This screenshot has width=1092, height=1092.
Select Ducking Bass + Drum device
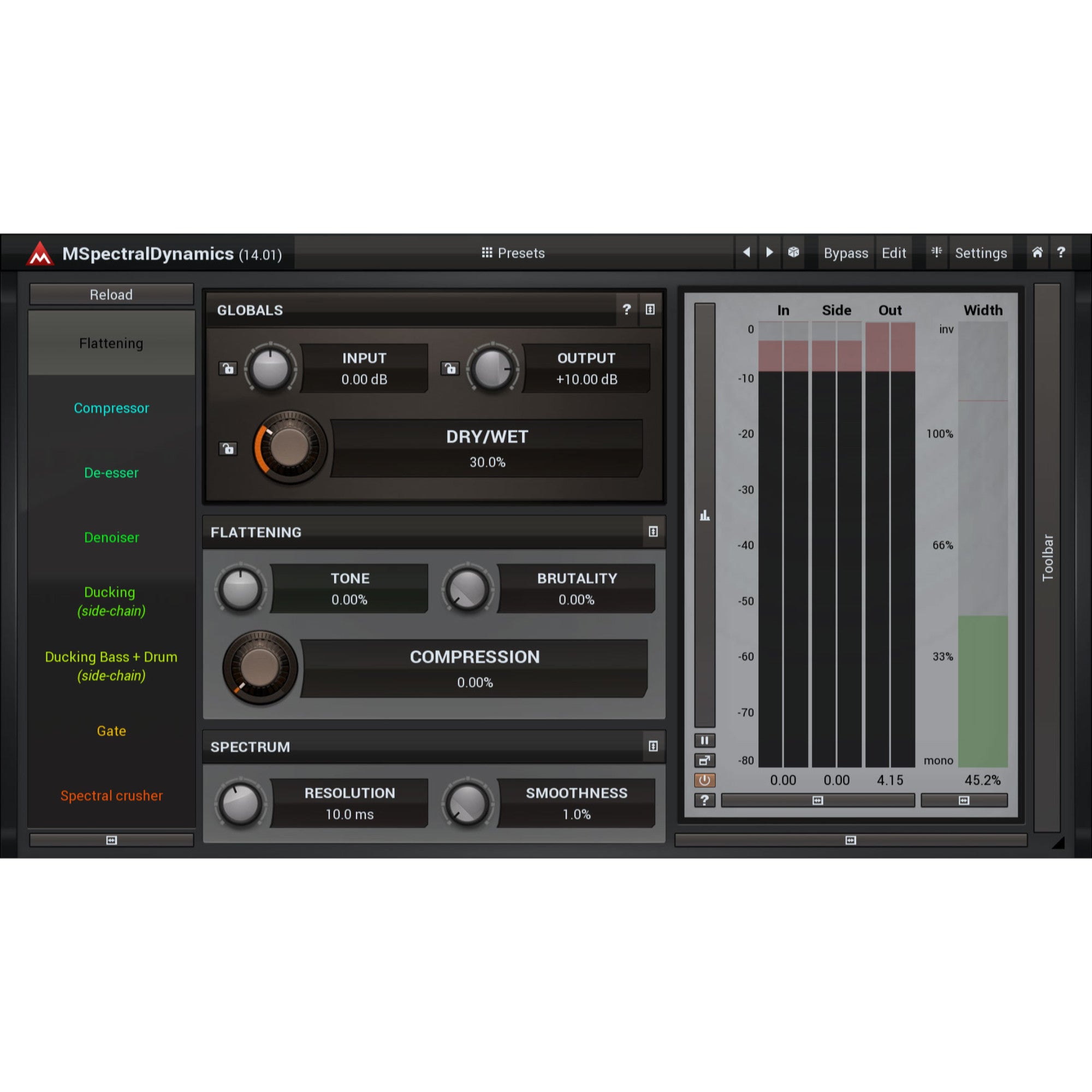111,666
